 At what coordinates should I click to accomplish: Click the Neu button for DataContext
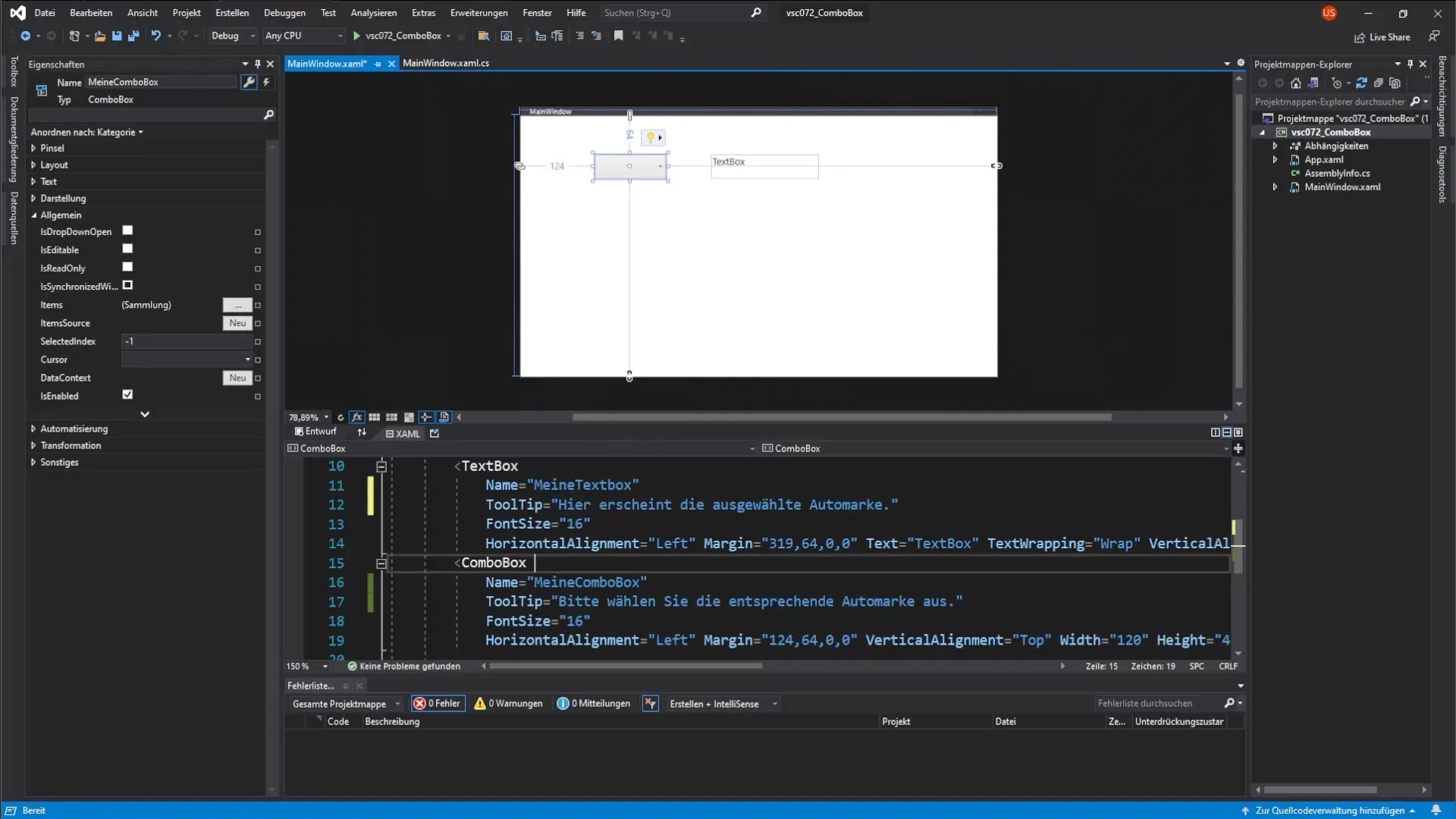237,378
